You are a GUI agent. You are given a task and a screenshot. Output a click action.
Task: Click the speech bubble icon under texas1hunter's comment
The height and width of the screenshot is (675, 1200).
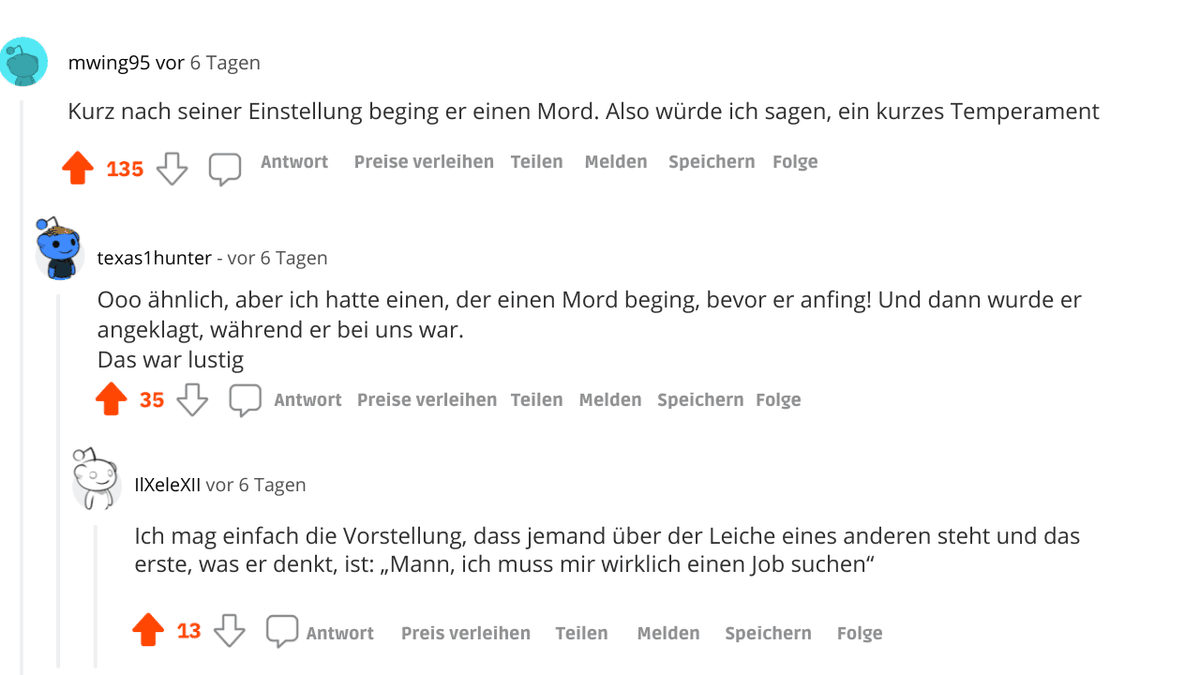[x=245, y=400]
